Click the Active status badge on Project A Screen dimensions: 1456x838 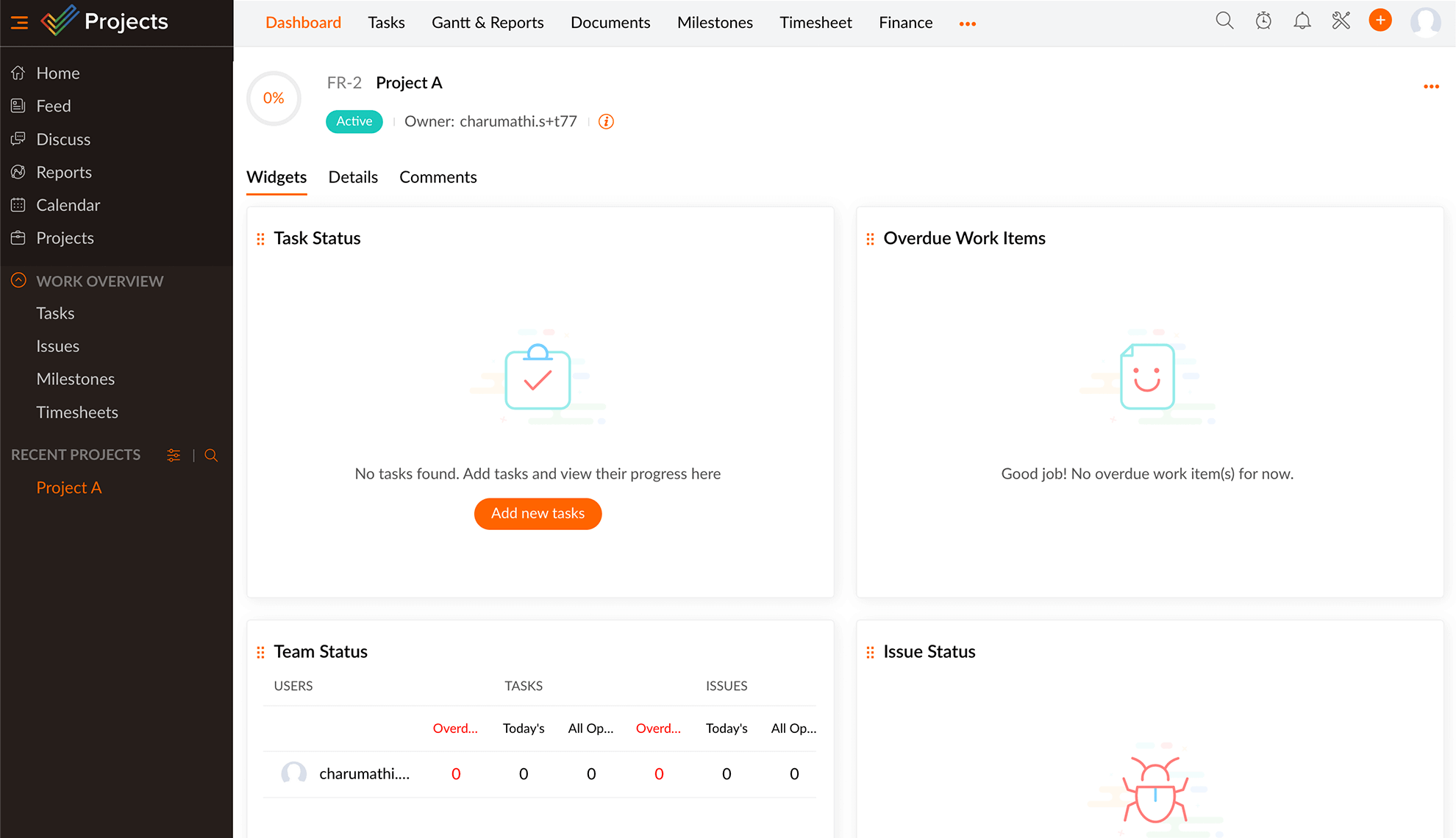(352, 120)
